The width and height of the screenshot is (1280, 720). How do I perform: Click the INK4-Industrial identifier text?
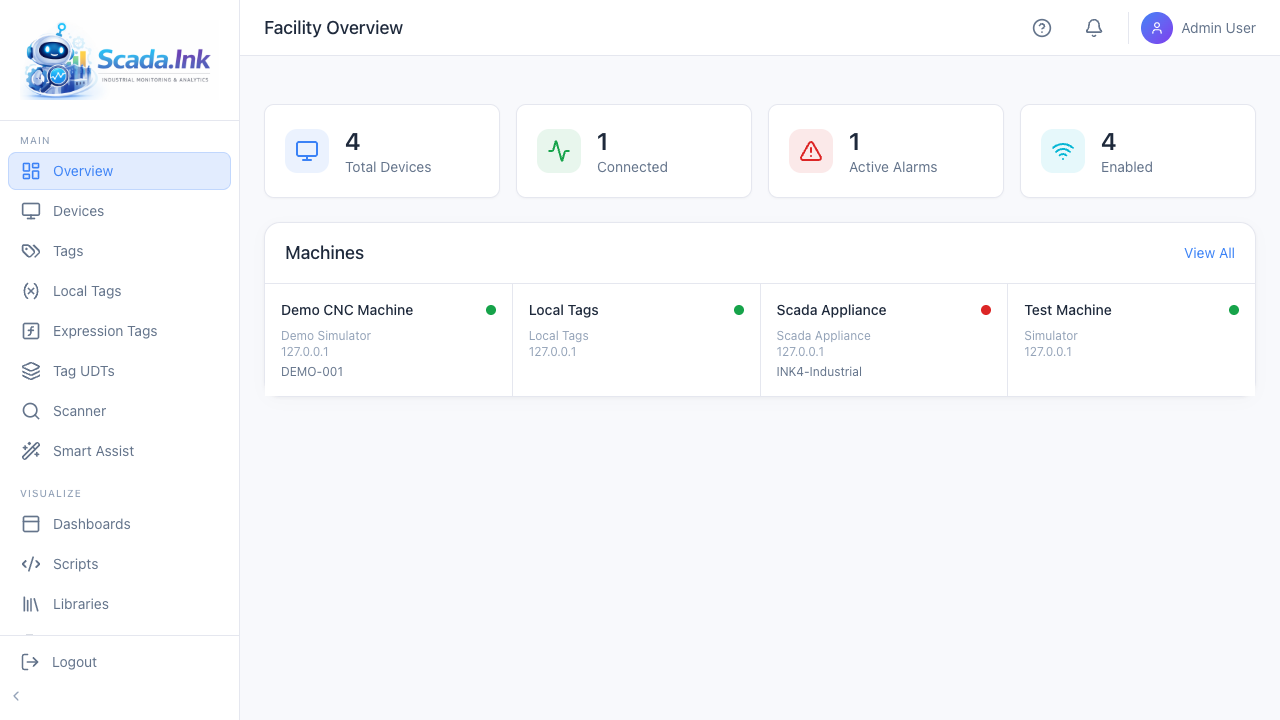tap(819, 372)
